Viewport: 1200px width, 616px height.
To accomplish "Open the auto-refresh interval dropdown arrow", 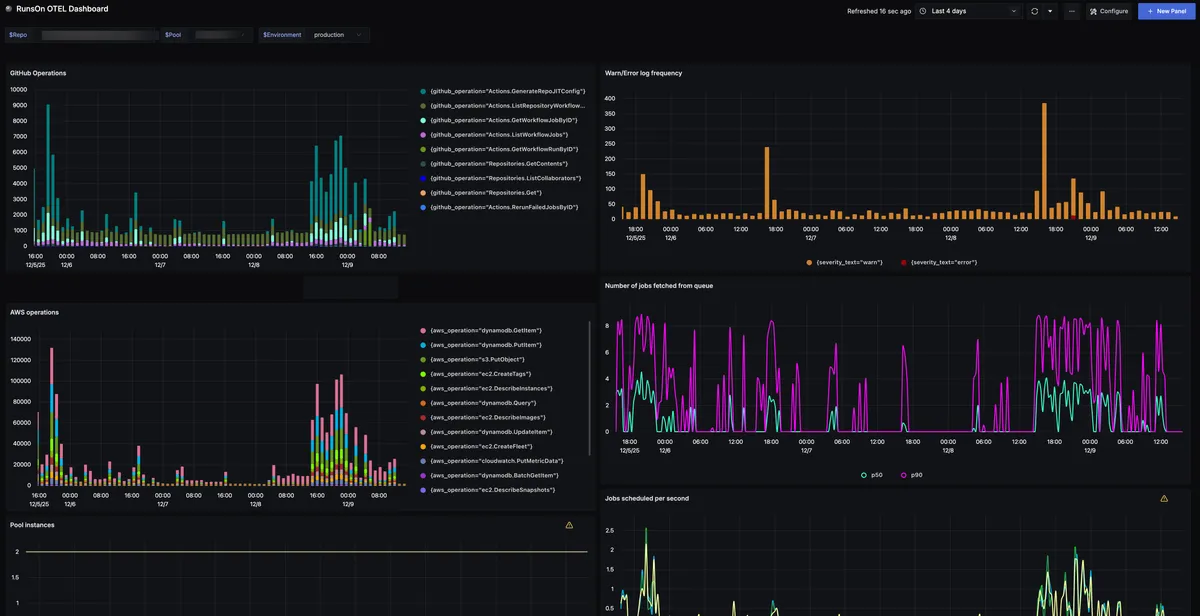I will (x=1050, y=11).
